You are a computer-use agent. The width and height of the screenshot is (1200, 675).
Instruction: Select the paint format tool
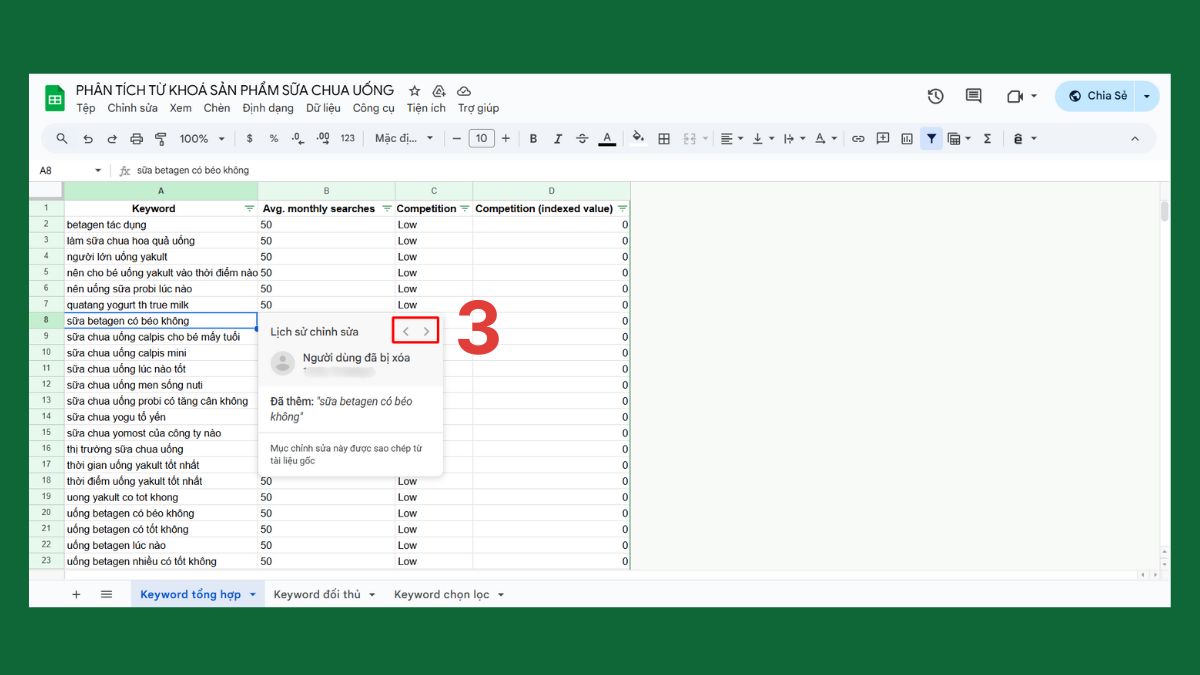click(160, 139)
